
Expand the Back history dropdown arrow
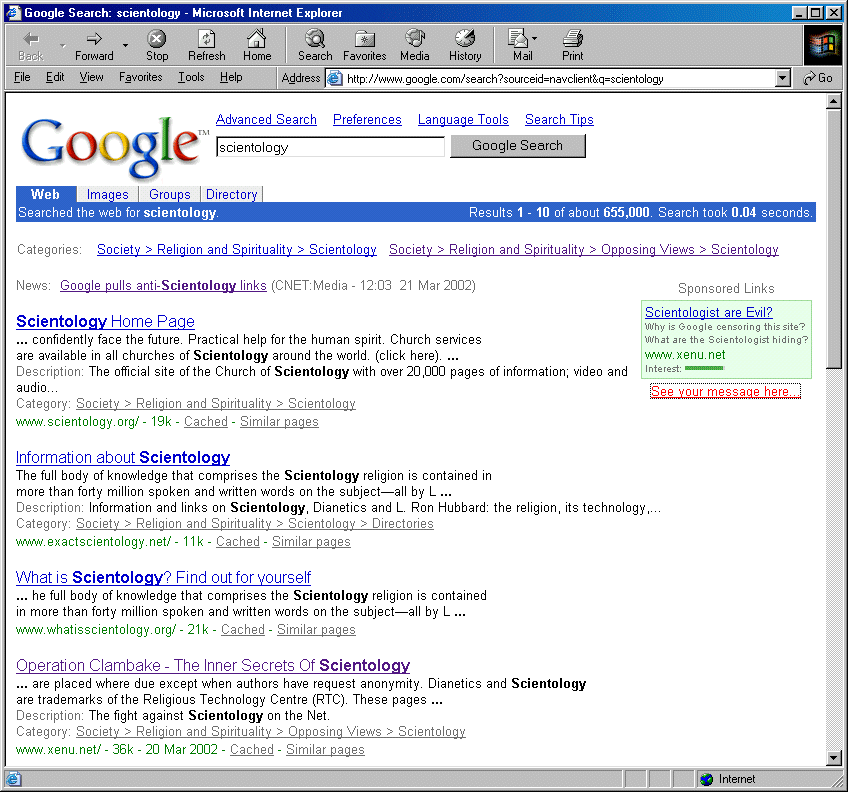pyautogui.click(x=63, y=46)
